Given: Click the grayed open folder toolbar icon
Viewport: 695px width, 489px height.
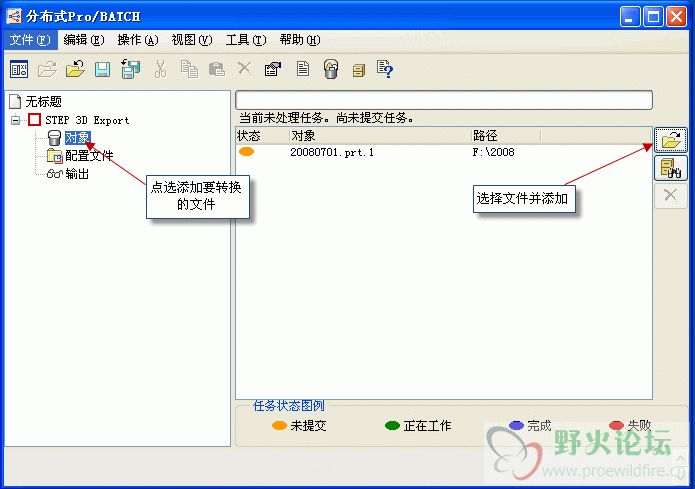Looking at the screenshot, I should pyautogui.click(x=47, y=69).
